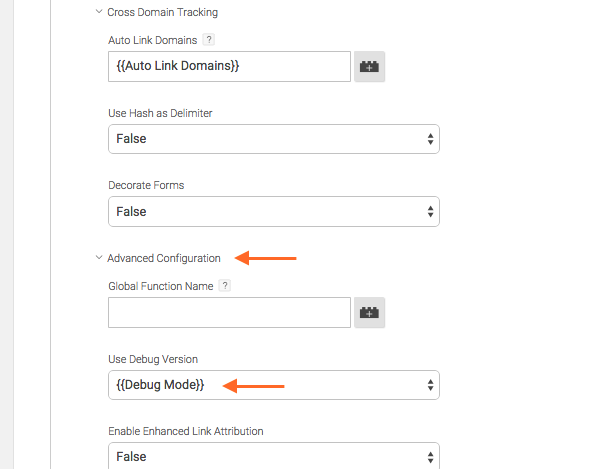Open help icon next to Global Function Name
The width and height of the screenshot is (595, 469).
[225, 285]
